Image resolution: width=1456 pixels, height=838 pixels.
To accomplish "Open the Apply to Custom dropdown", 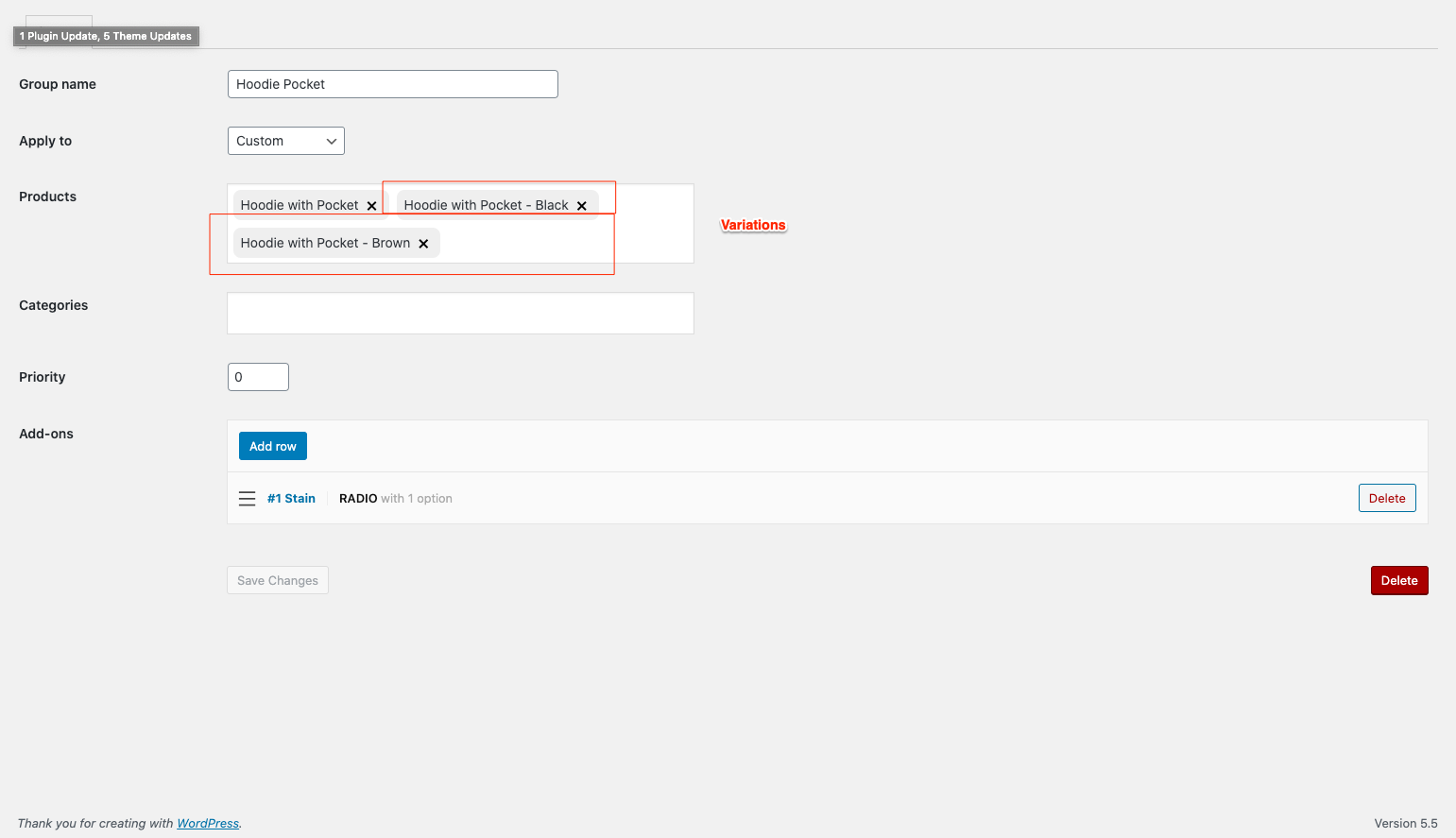I will coord(286,141).
